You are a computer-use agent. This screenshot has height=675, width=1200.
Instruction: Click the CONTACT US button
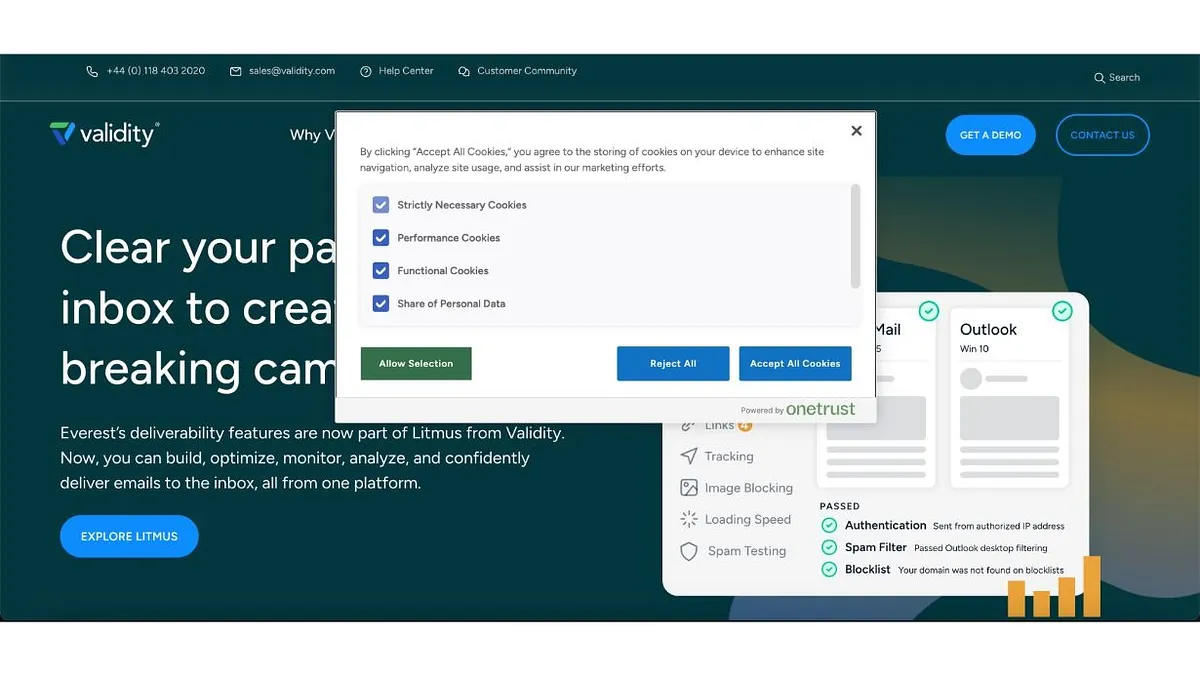click(1103, 135)
